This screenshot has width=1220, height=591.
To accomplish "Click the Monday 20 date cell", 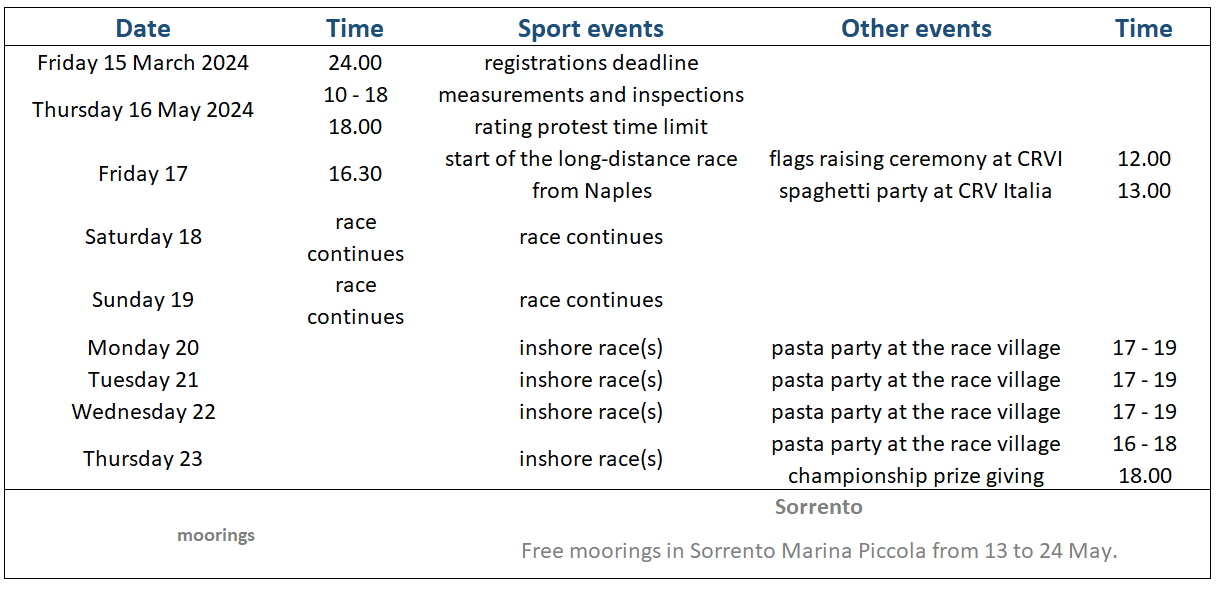I will point(143,348).
